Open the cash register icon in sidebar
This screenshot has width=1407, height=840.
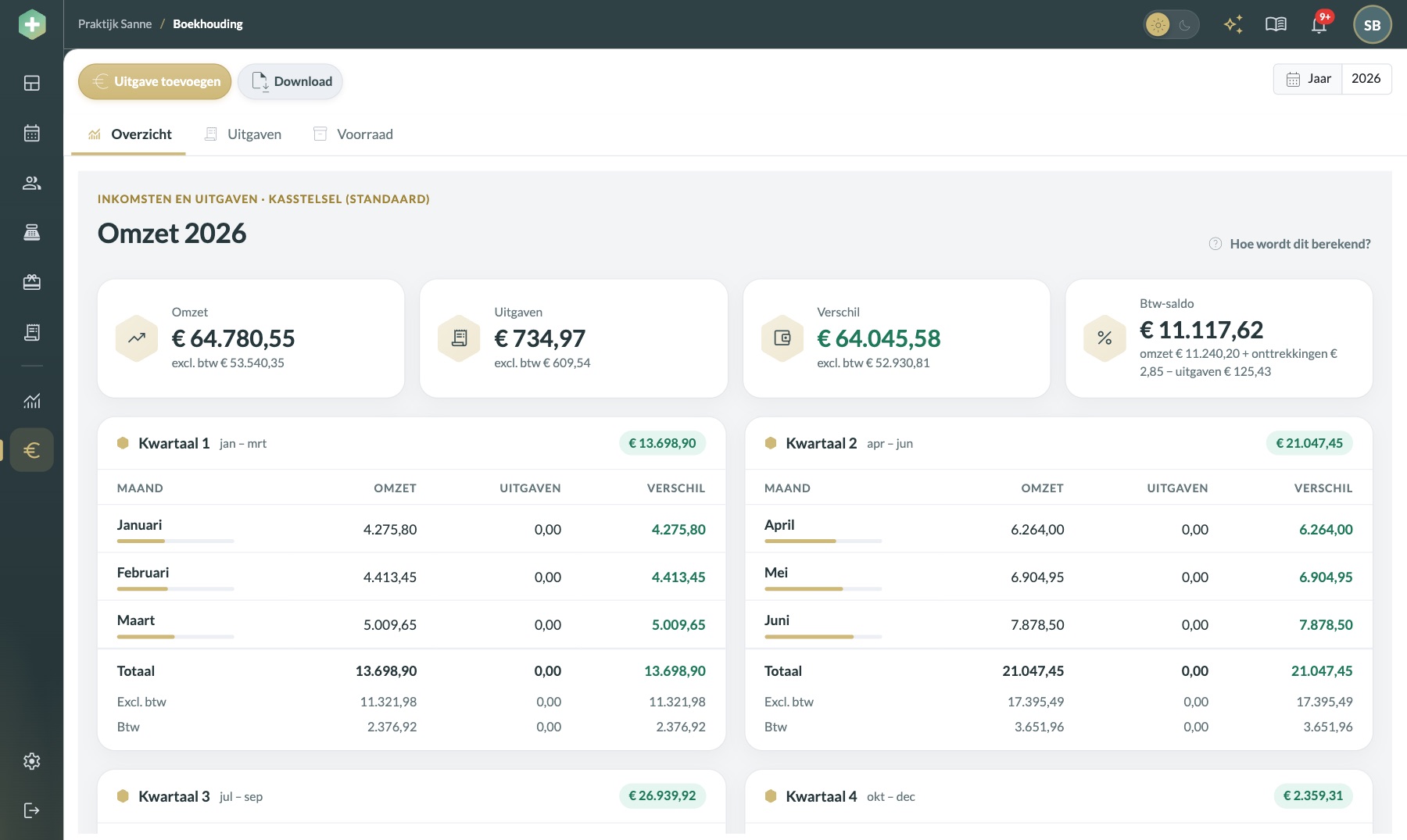[x=32, y=232]
